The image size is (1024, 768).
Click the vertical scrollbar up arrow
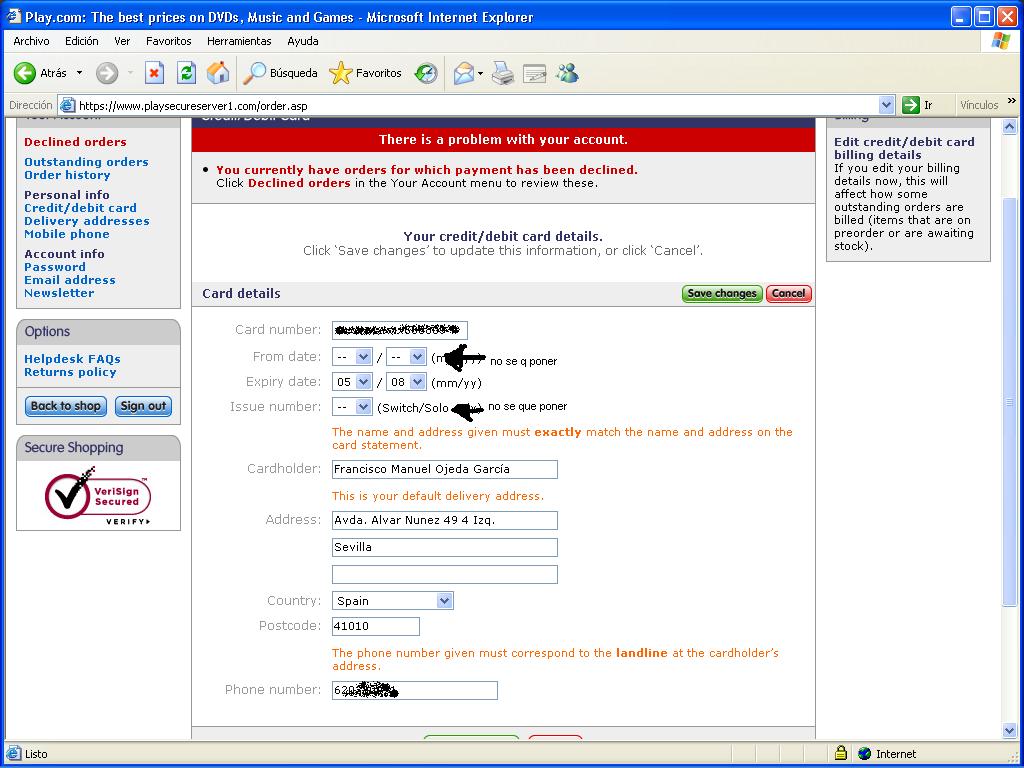pyautogui.click(x=1009, y=126)
